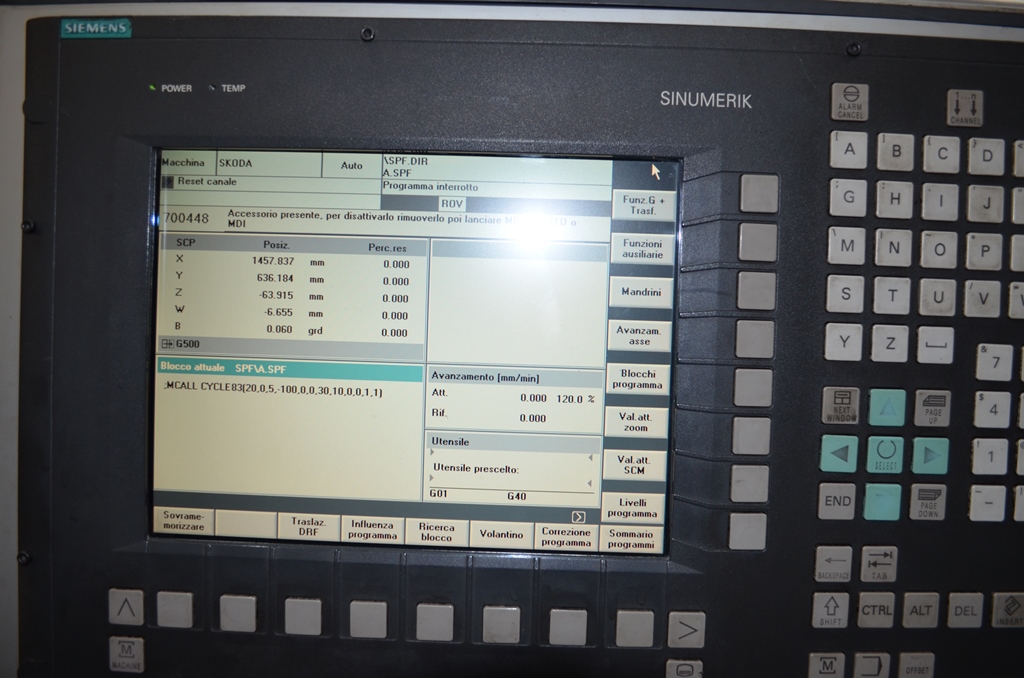
Task: Tap the letter G key
Action: [x=848, y=197]
